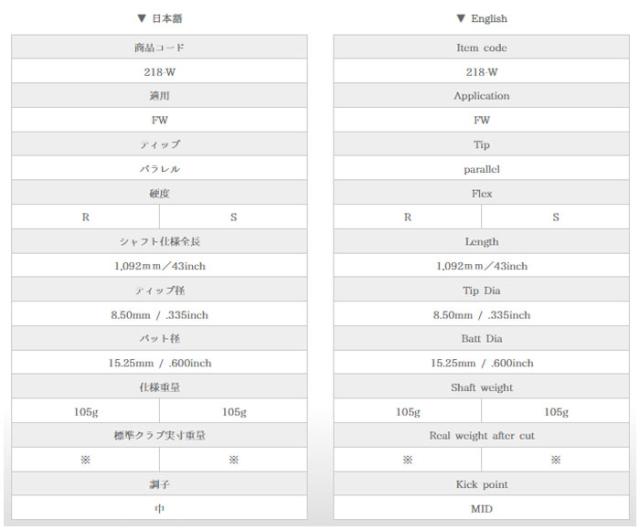Click the Tip Dia header row
This screenshot has height=530, width=640.
pos(481,290)
